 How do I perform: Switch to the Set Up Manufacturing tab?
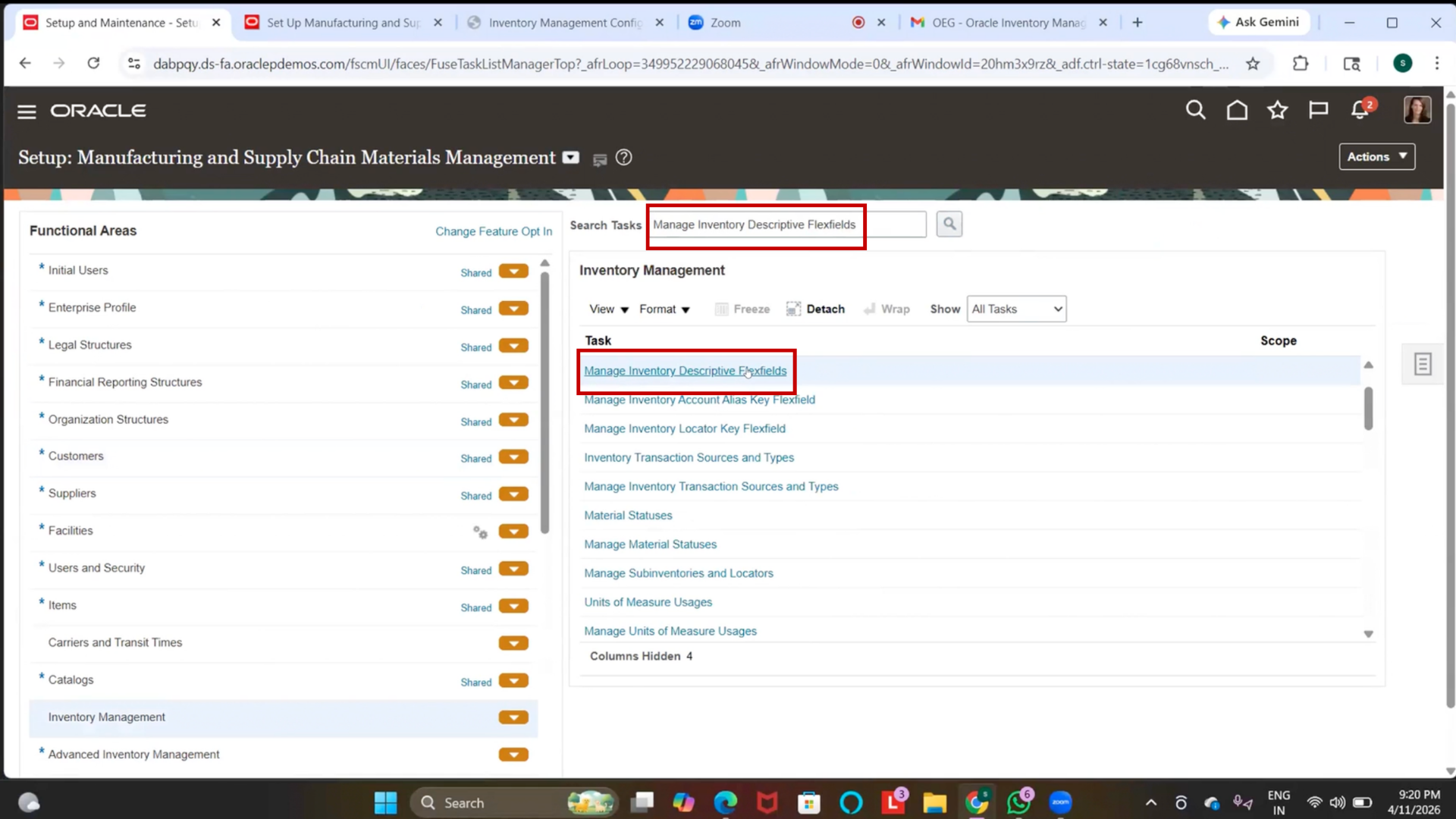343,23
